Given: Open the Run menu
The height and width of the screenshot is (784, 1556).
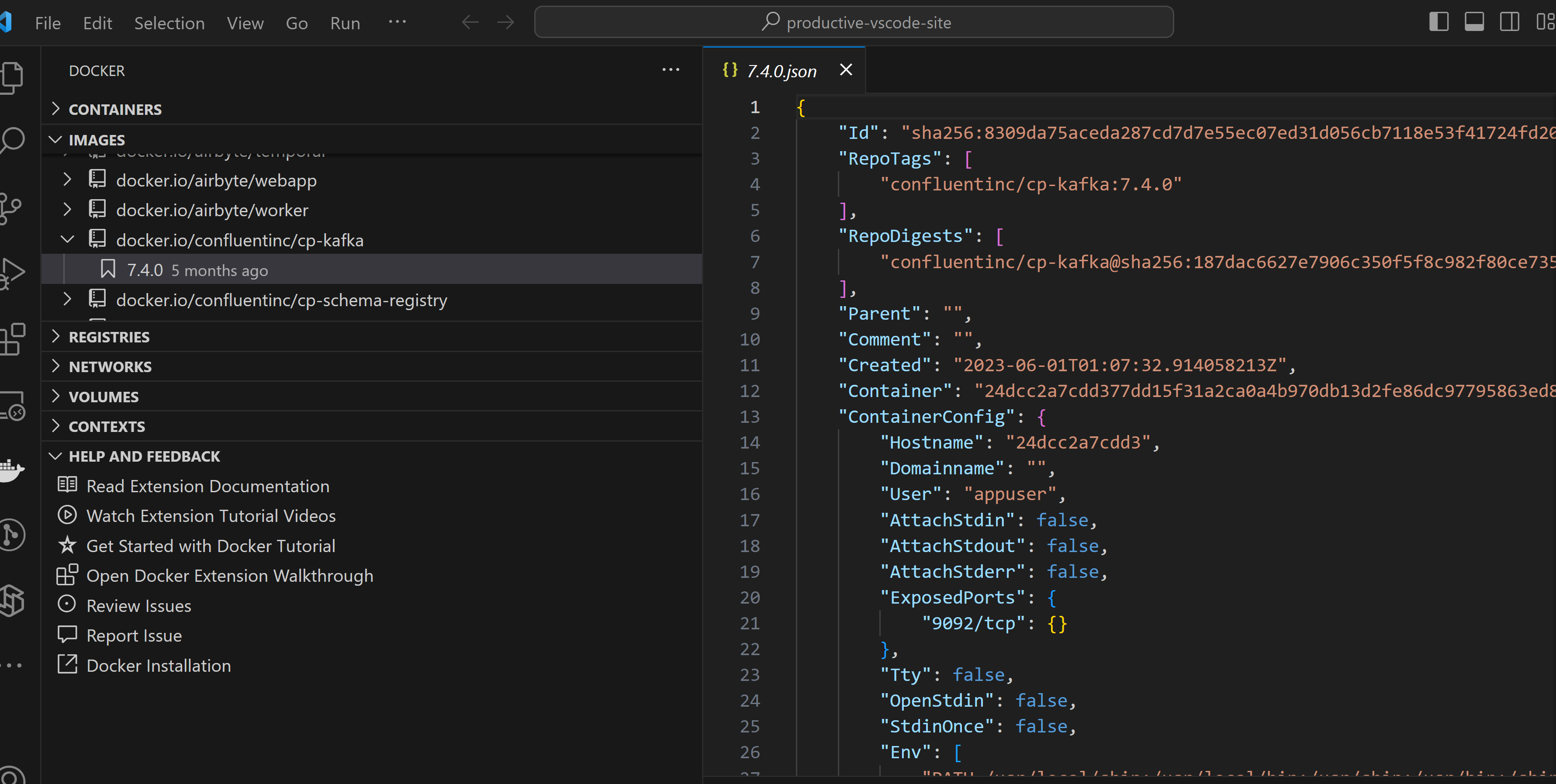Looking at the screenshot, I should (345, 23).
